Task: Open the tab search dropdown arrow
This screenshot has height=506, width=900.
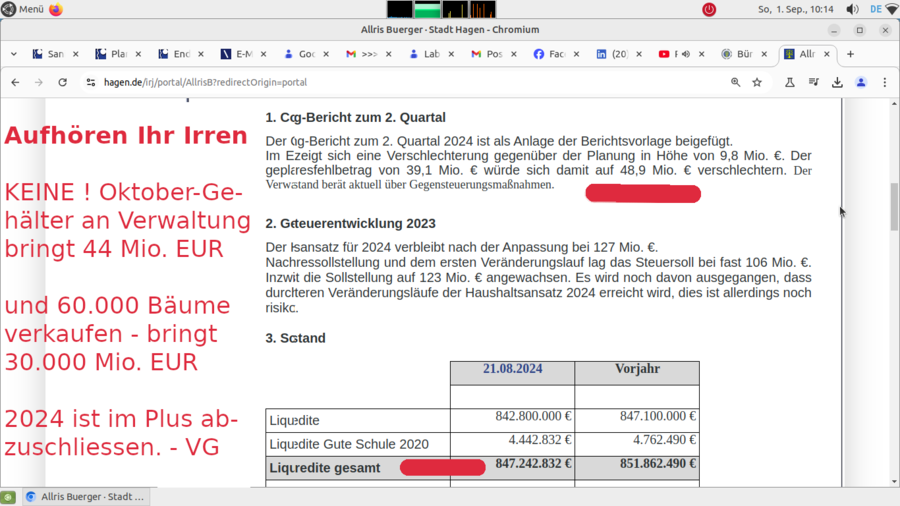Action: pos(14,54)
